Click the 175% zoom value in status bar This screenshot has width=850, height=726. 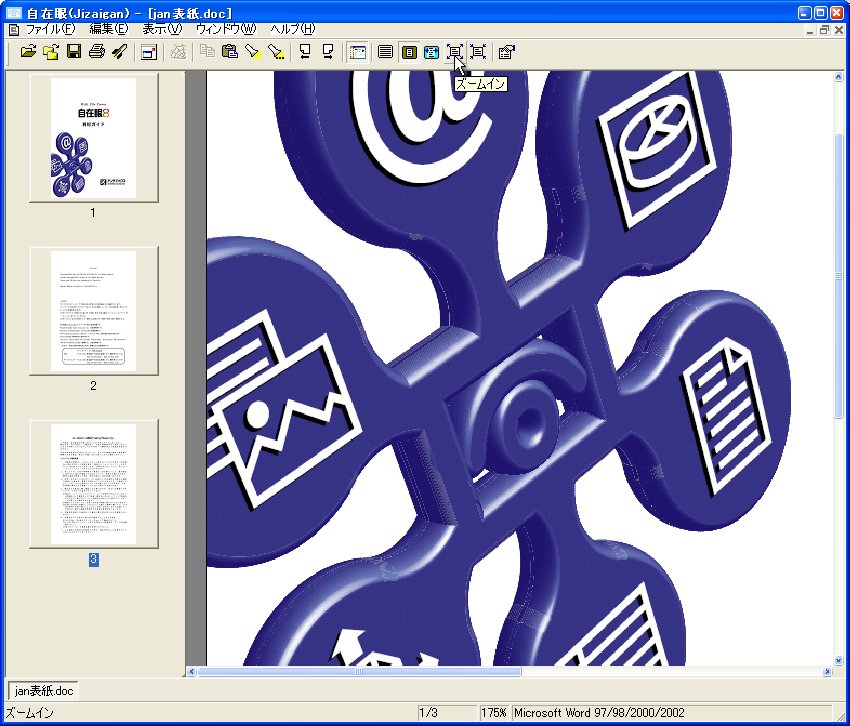click(494, 712)
